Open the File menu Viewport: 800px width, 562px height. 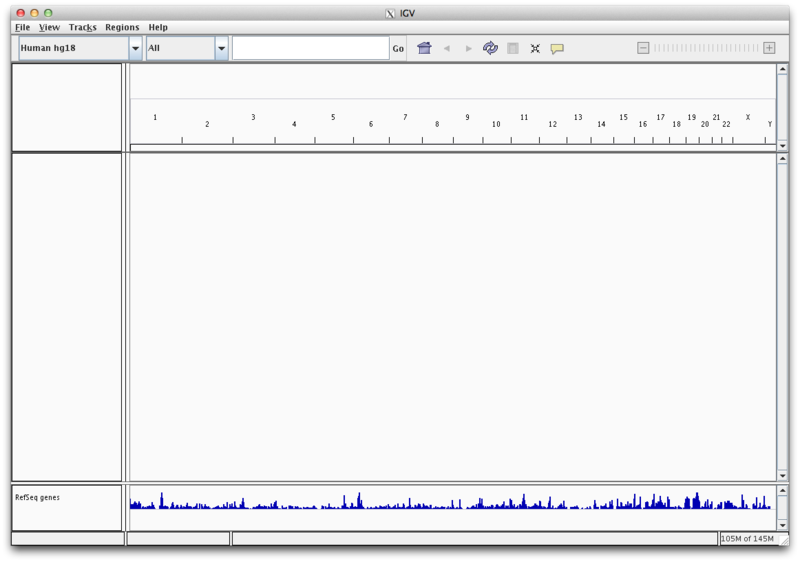[22, 27]
